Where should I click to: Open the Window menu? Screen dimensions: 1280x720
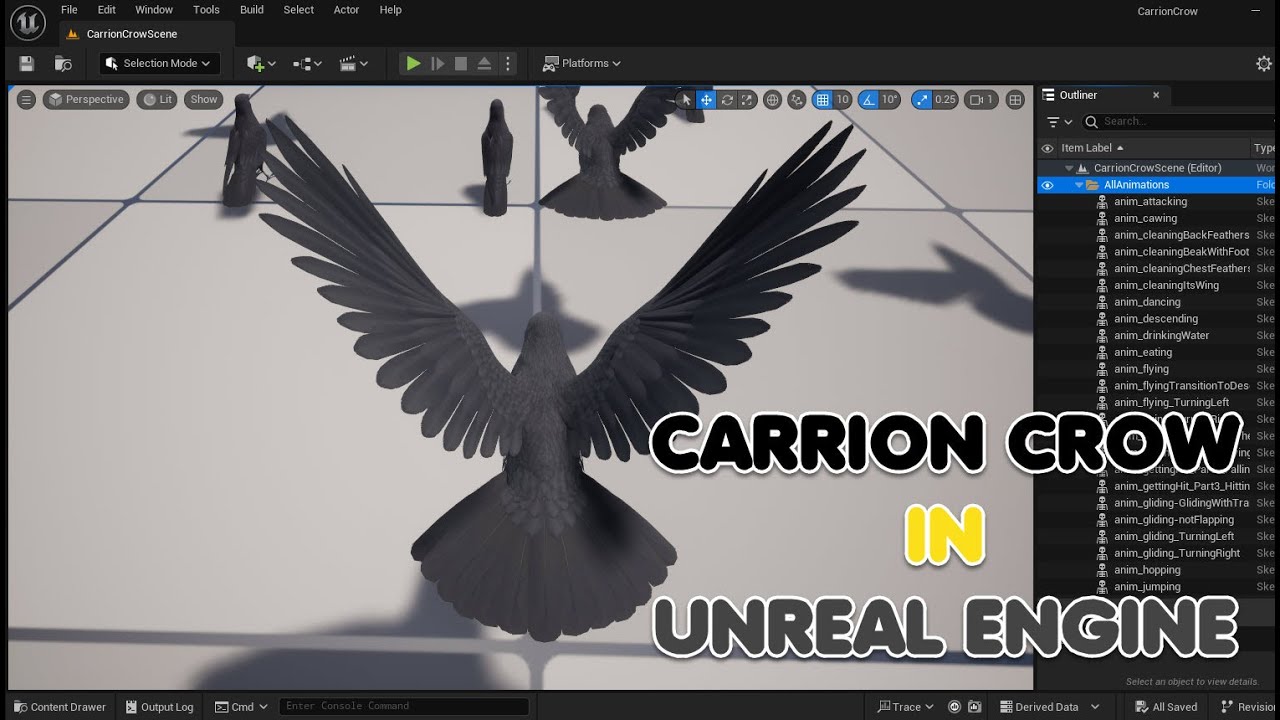point(154,10)
